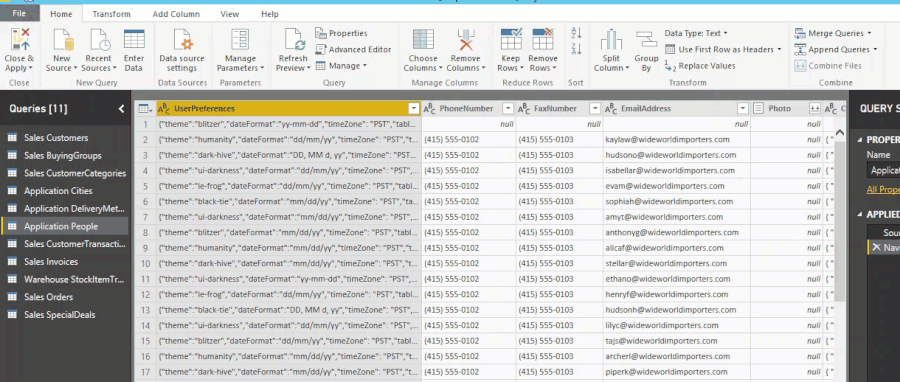Open FaxNumber column filter dropdown
Image resolution: width=900 pixels, height=382 pixels.
tap(595, 108)
